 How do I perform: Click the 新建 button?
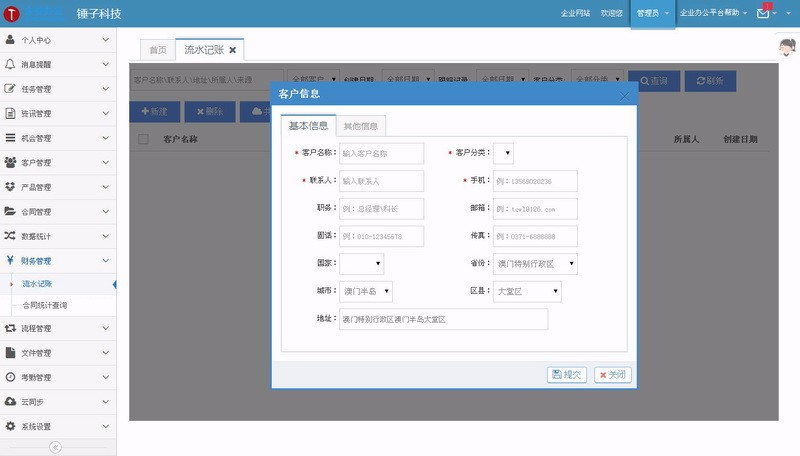tap(155, 111)
